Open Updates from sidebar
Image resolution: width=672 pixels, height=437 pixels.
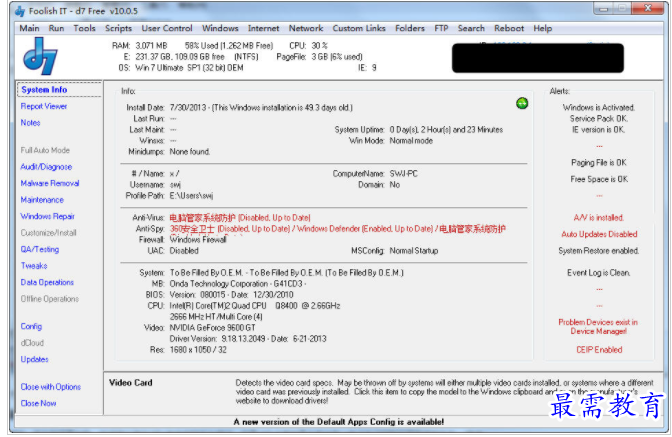[x=34, y=359]
